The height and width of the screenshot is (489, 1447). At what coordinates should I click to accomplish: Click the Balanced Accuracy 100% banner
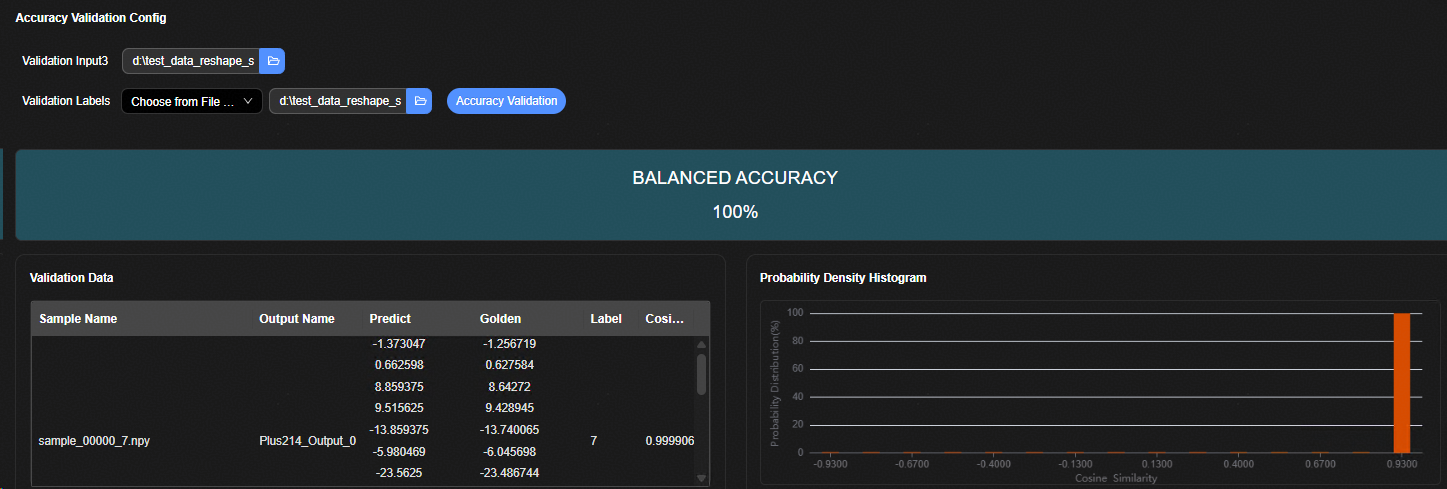[734, 195]
